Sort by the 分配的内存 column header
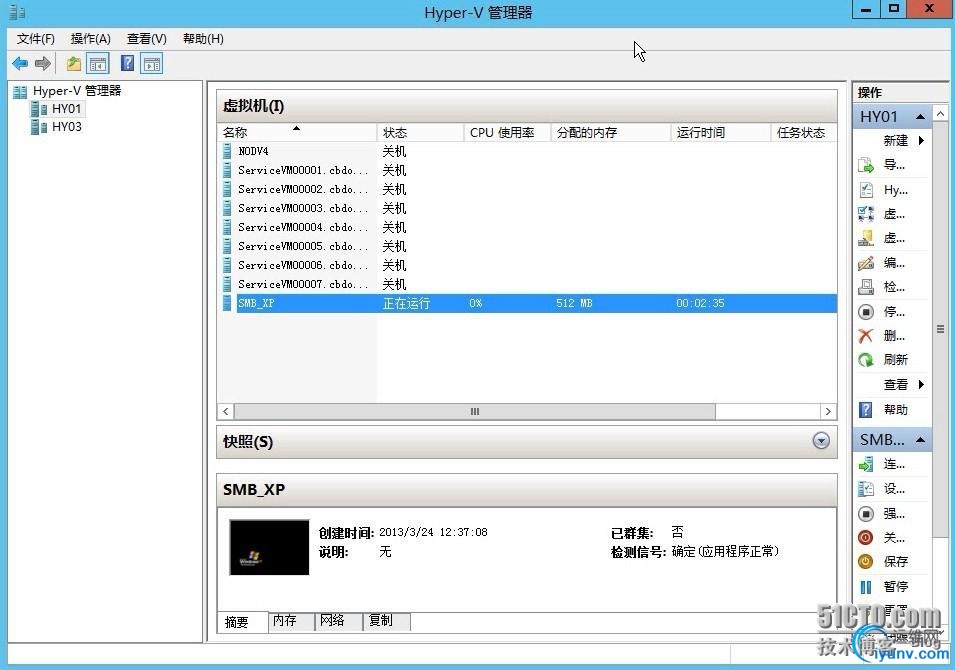Screen dimensions: 955x670 pyautogui.click(x=610, y=132)
